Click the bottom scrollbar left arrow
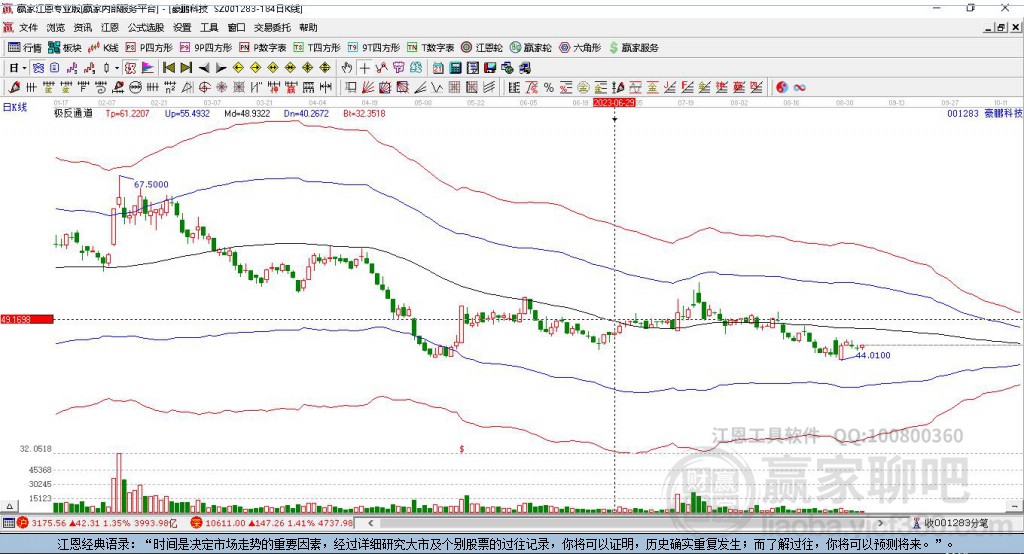 tap(370, 523)
